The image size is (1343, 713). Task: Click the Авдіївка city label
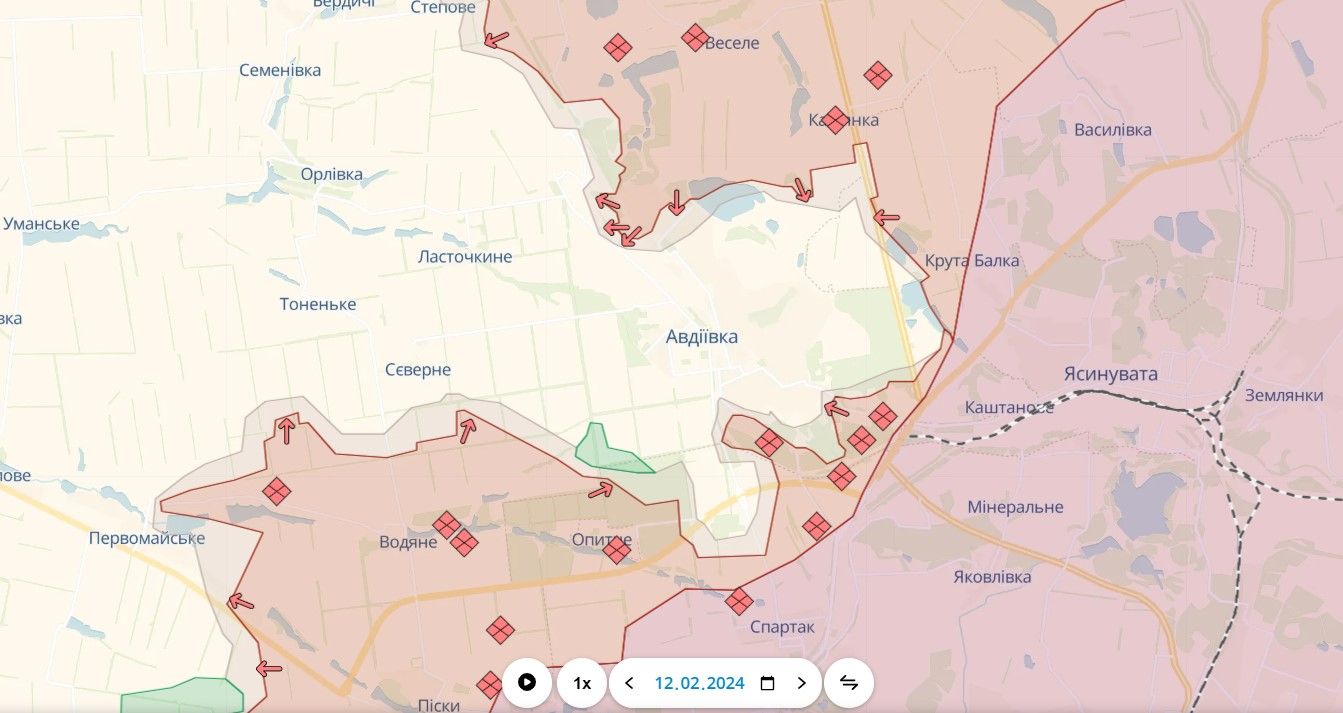tap(702, 337)
